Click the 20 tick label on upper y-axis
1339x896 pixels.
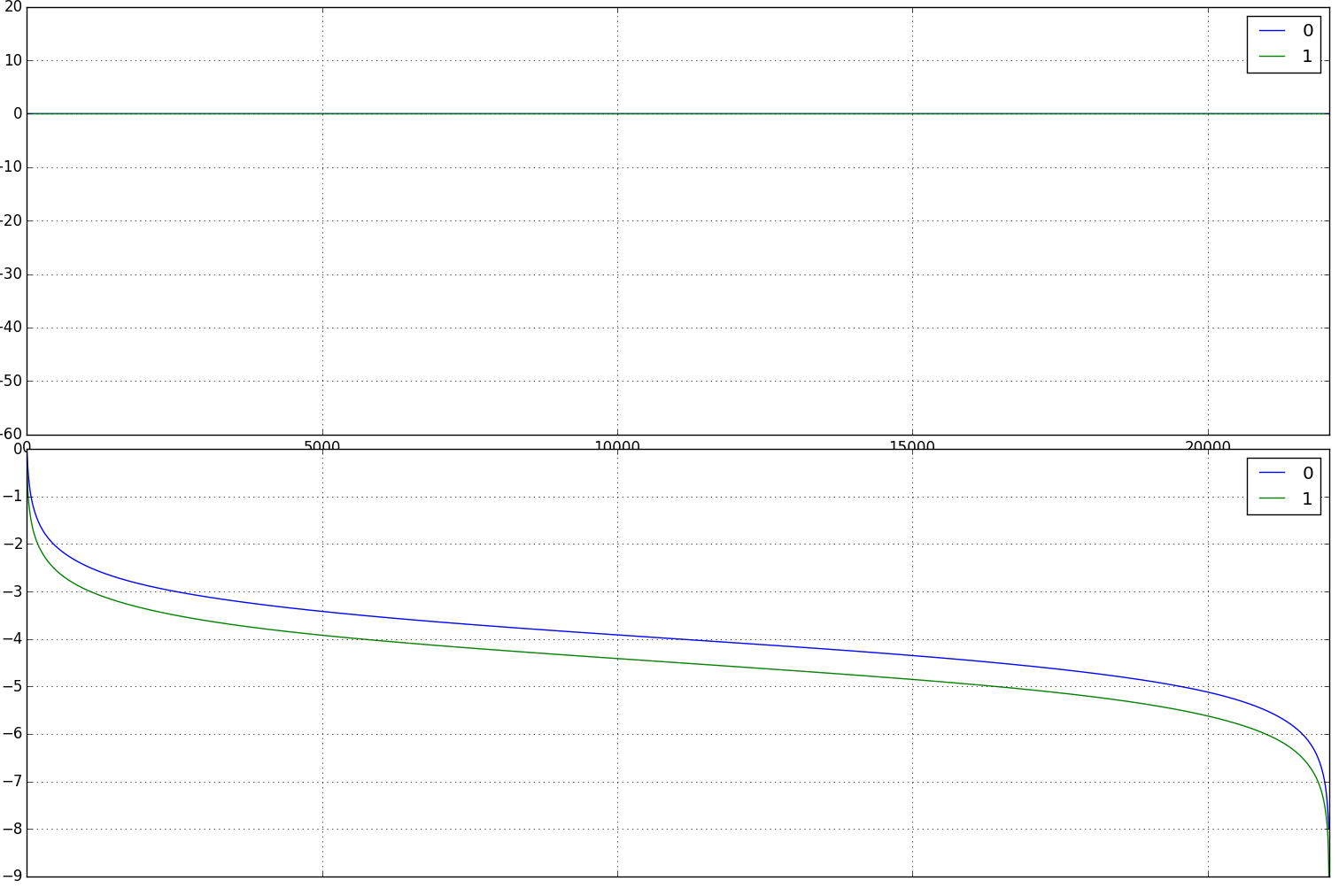pos(12,7)
